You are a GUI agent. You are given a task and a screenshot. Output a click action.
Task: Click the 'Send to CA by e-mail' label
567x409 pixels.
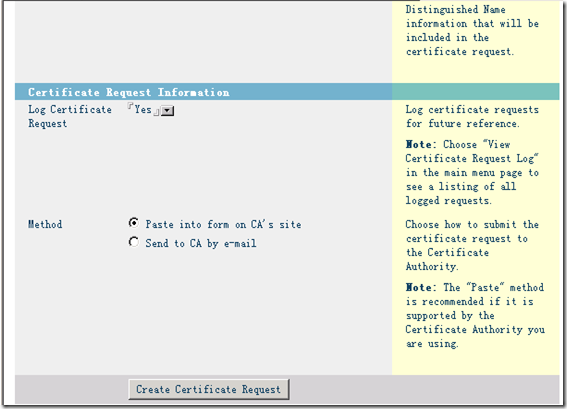coord(201,243)
